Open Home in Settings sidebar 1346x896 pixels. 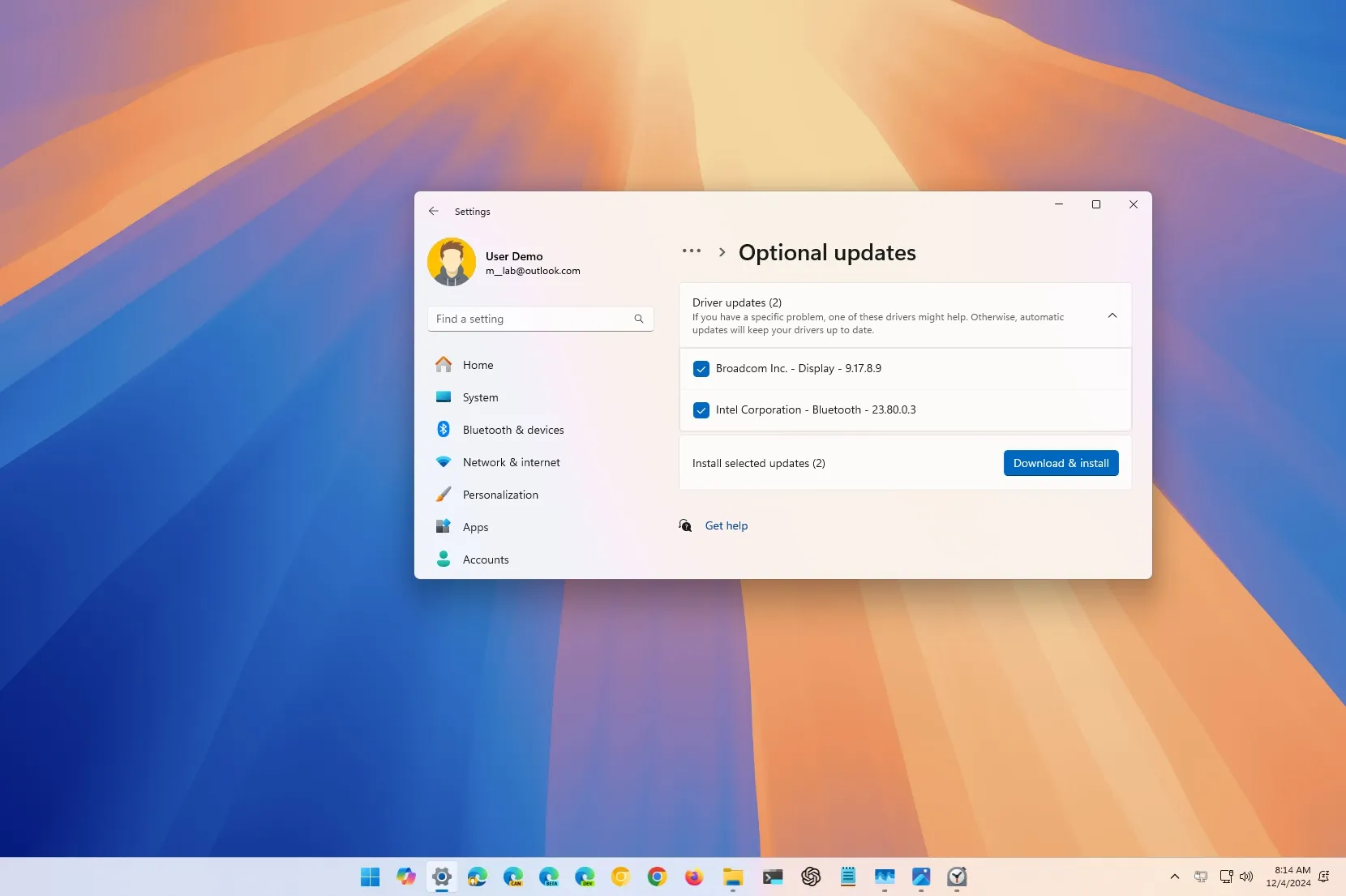(478, 365)
